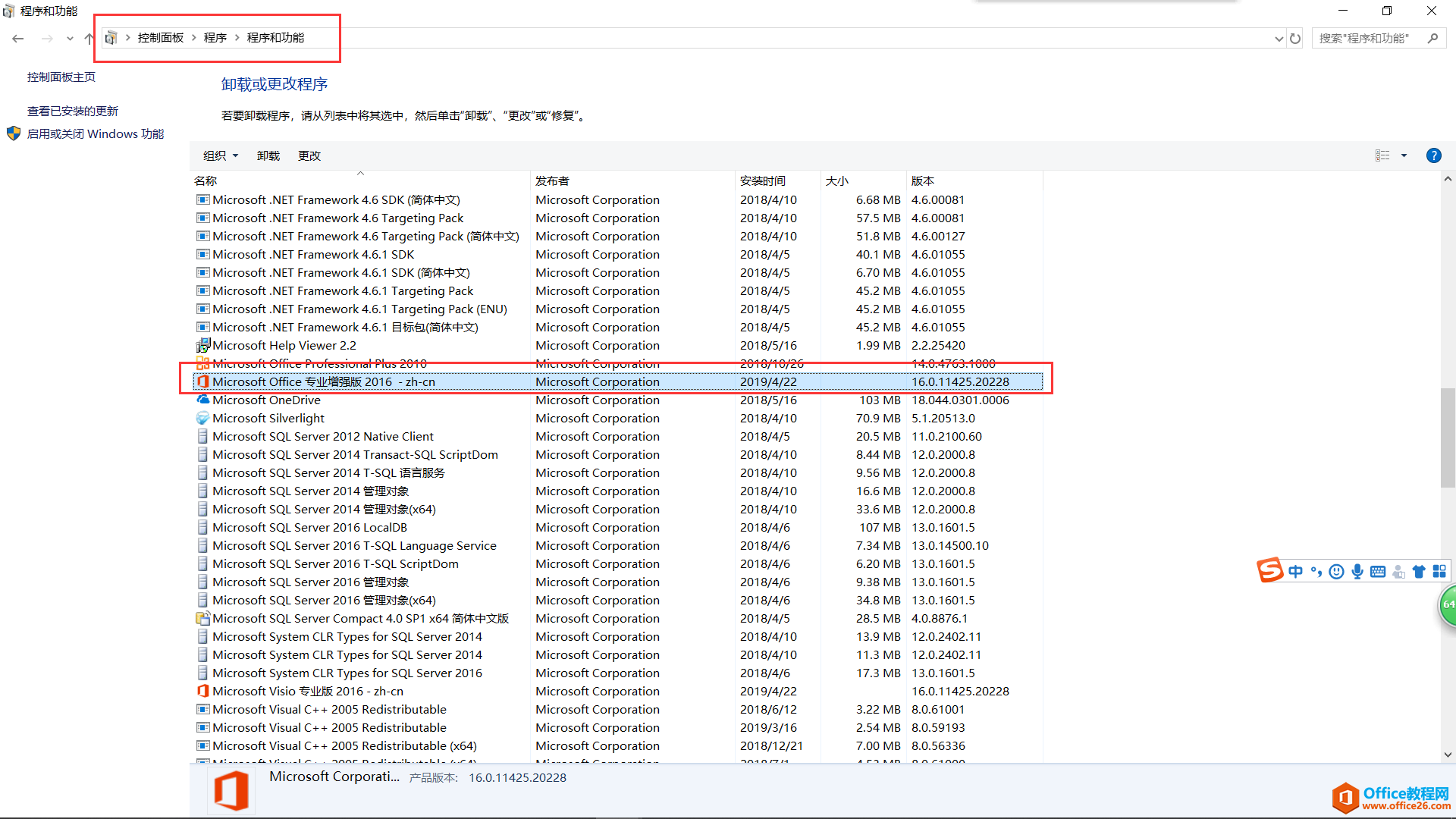Click the 卸载 toolbar button
This screenshot has width=1456, height=819.
[268, 155]
